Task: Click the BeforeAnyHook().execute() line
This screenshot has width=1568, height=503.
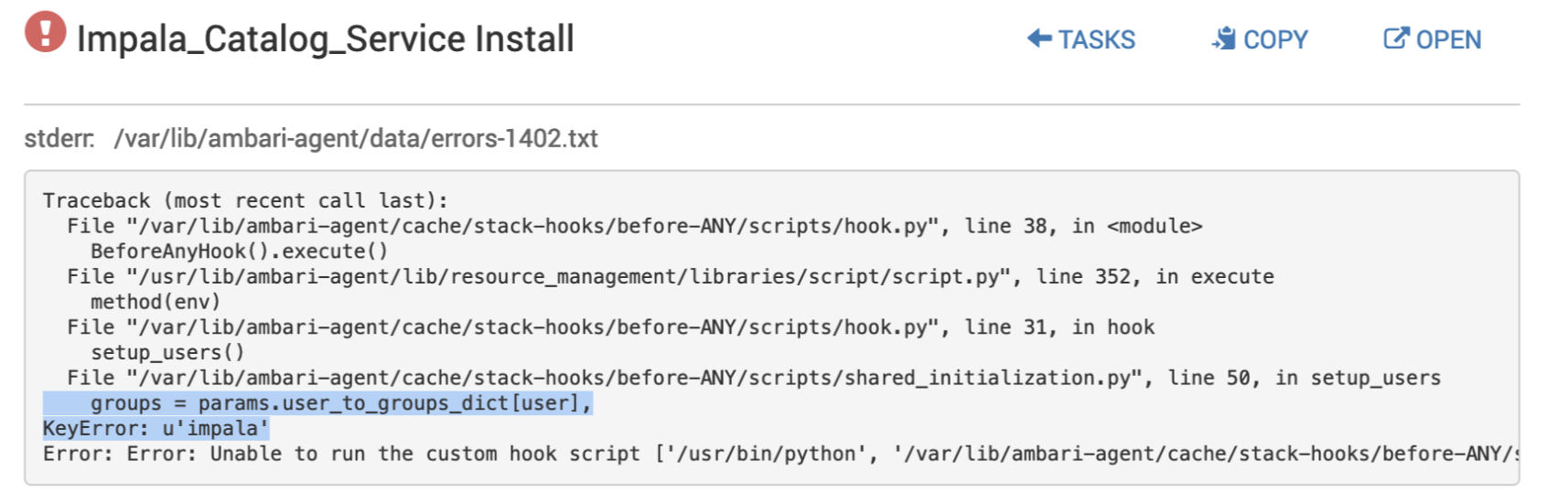Action: 239,251
